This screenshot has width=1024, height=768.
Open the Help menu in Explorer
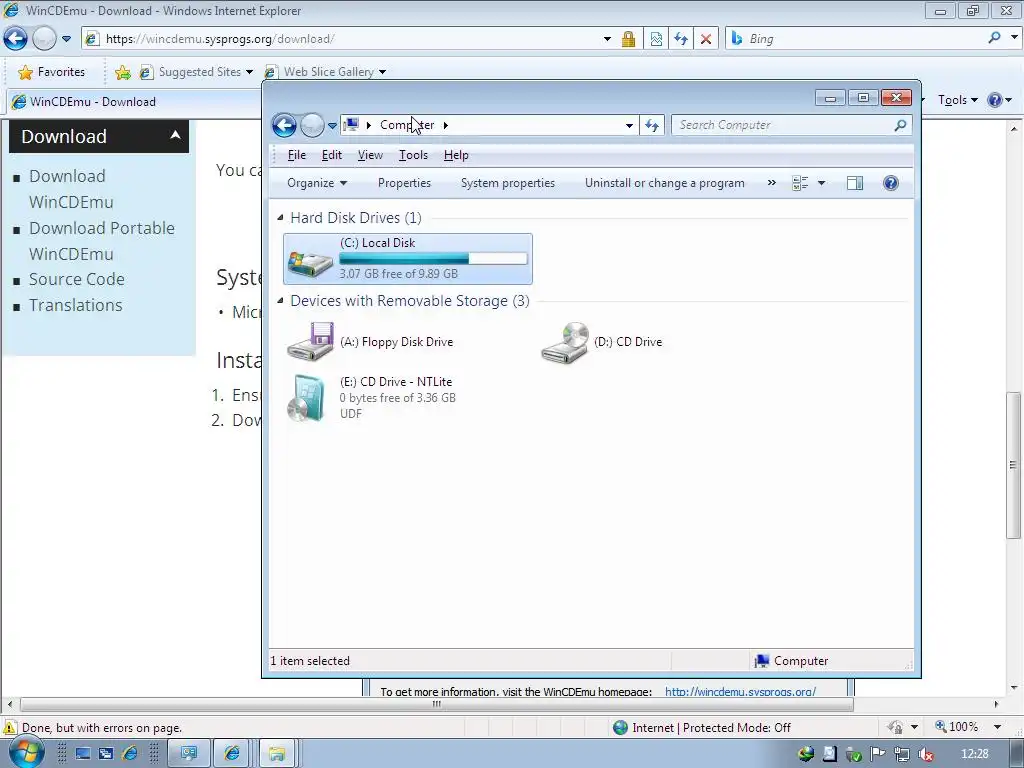[456, 155]
